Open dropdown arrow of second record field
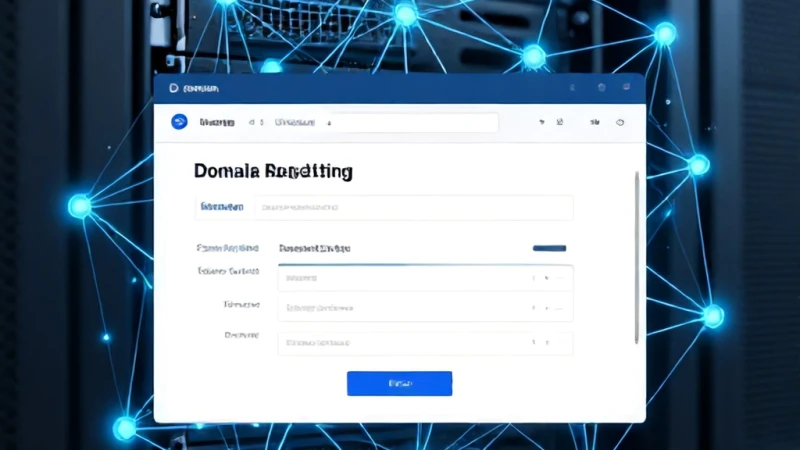This screenshot has width=800, height=450. [x=546, y=308]
